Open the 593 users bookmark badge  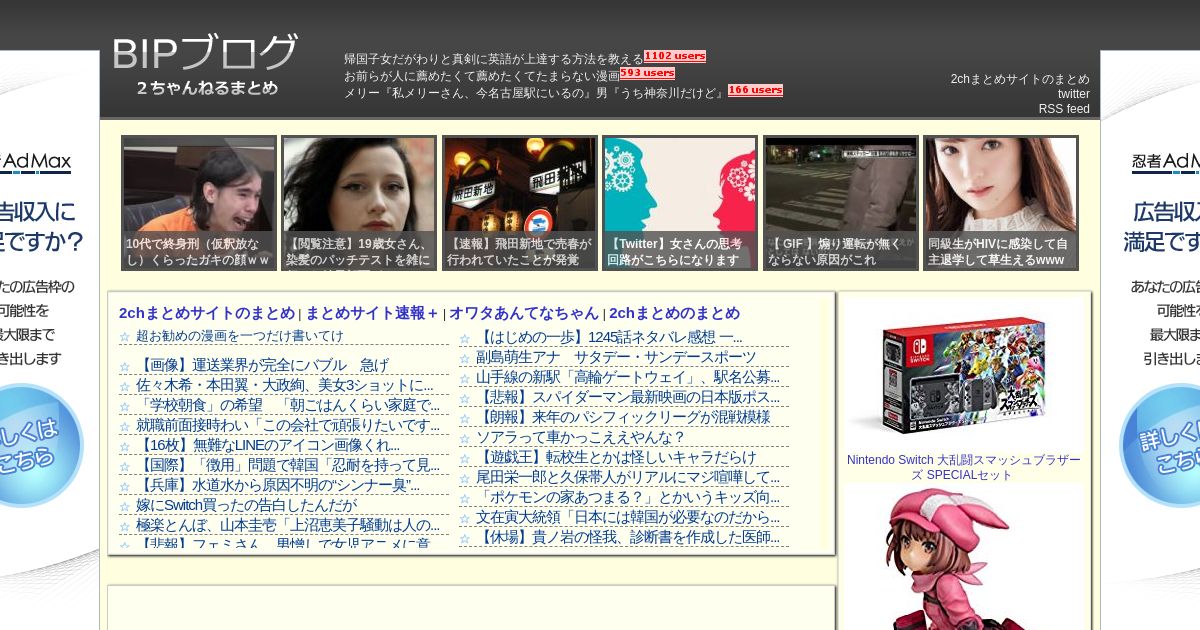(647, 73)
